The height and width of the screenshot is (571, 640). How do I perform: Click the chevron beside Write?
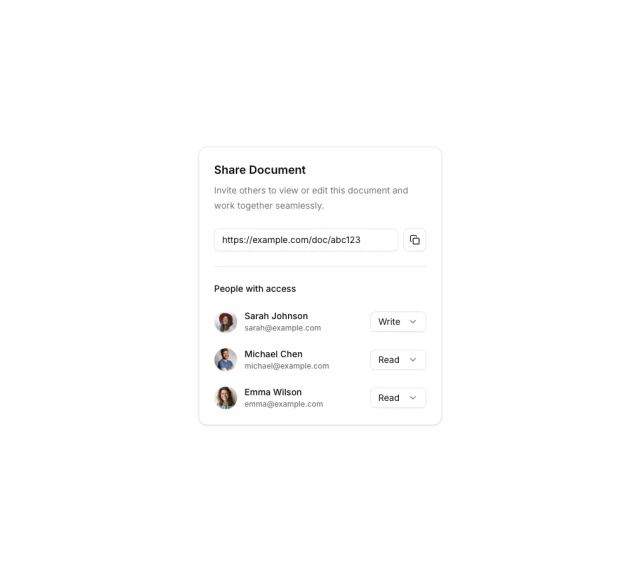[x=413, y=322]
